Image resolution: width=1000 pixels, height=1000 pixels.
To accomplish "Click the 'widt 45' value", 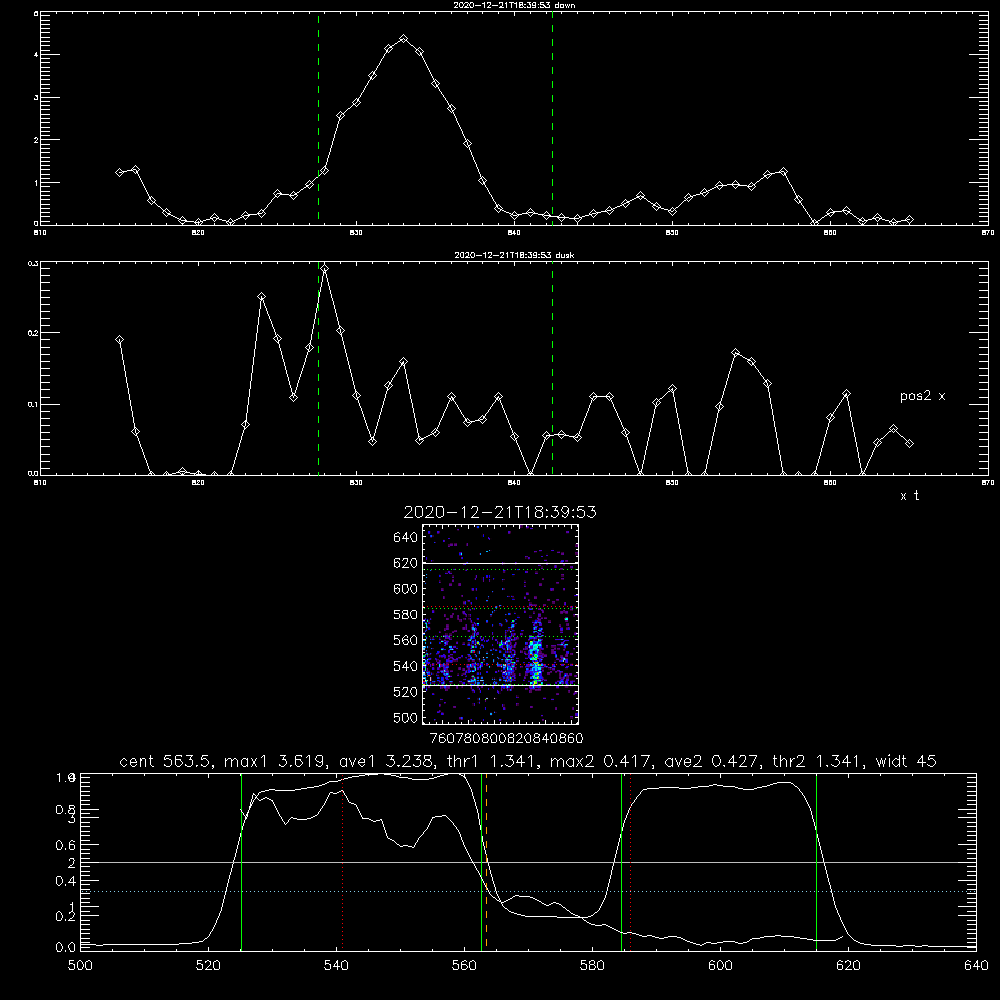I will pos(906,761).
